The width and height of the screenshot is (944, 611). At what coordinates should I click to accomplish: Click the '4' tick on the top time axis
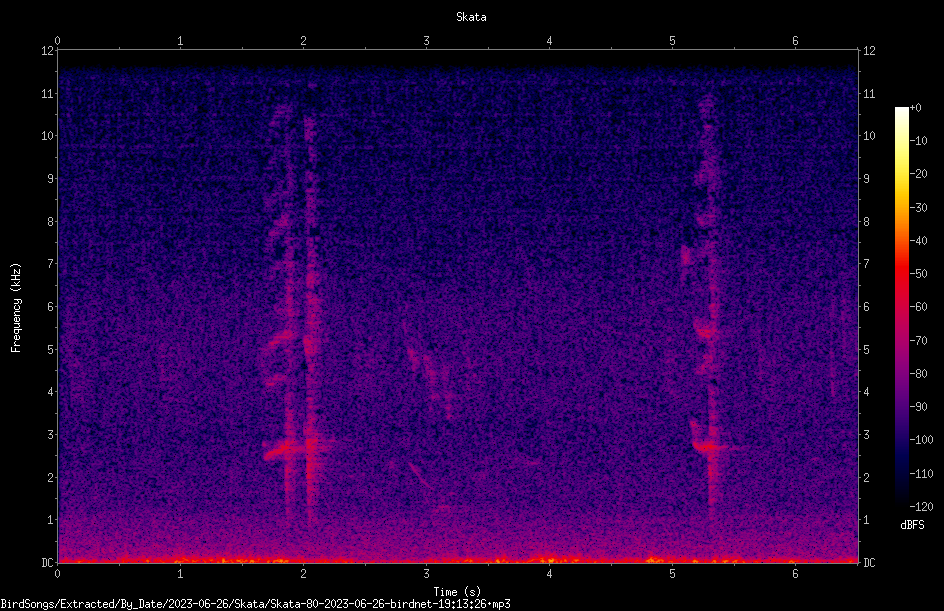(549, 41)
